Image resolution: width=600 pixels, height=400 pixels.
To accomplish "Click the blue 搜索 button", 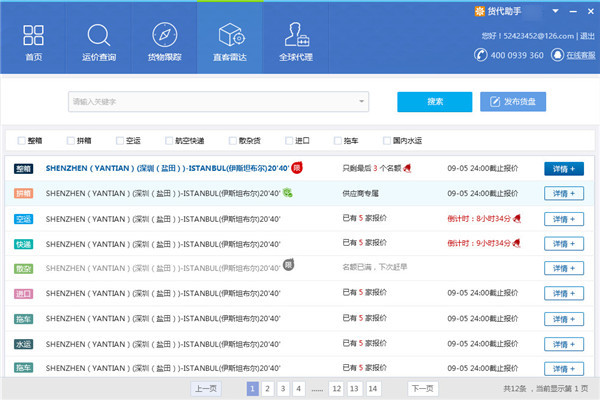I will 434,102.
